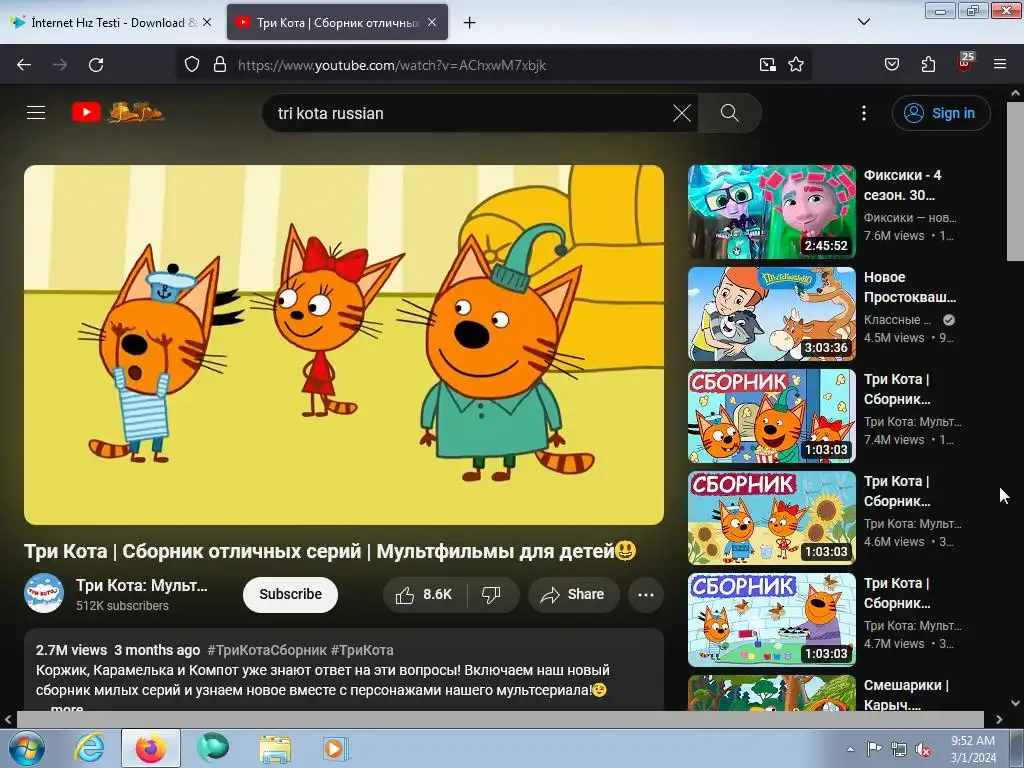1024x768 pixels.
Task: Subscribe to Три Кота channel
Action: pyautogui.click(x=291, y=594)
